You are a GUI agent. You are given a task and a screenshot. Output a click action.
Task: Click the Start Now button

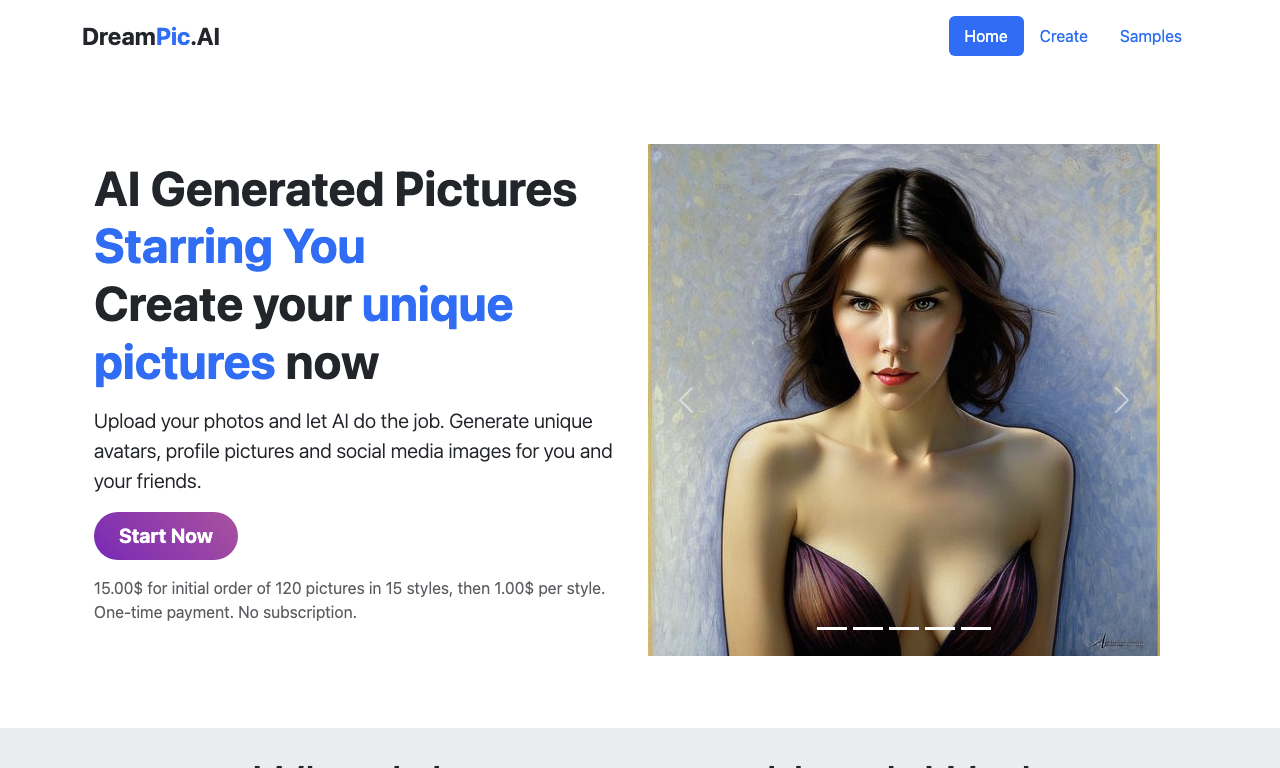166,536
